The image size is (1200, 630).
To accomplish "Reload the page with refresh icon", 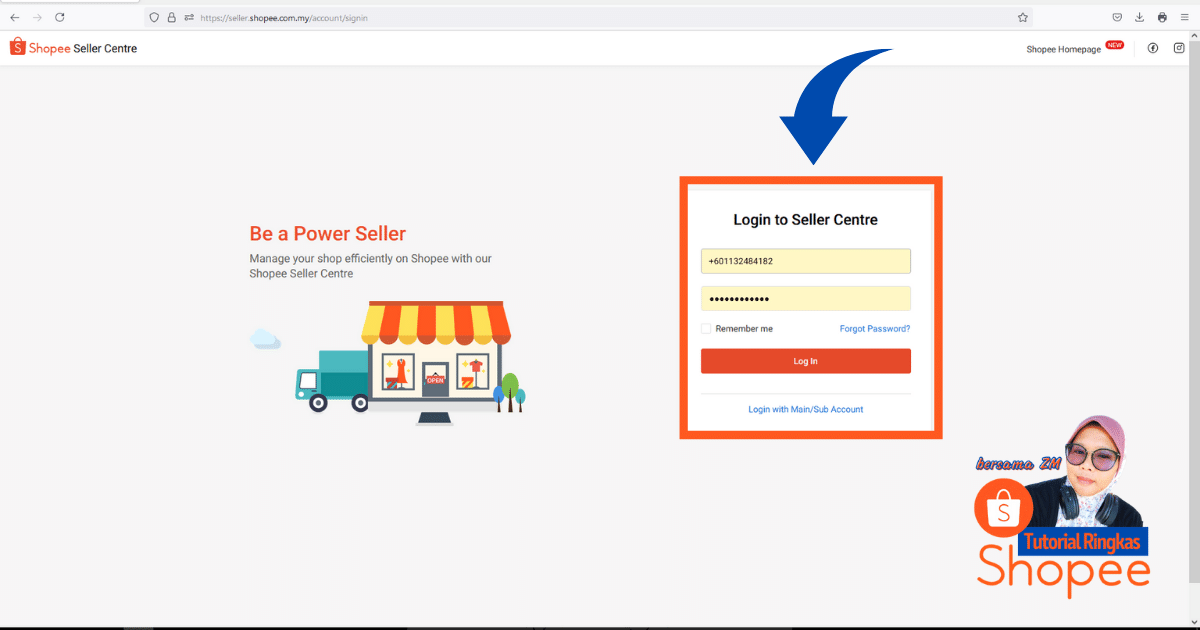I will click(x=60, y=17).
